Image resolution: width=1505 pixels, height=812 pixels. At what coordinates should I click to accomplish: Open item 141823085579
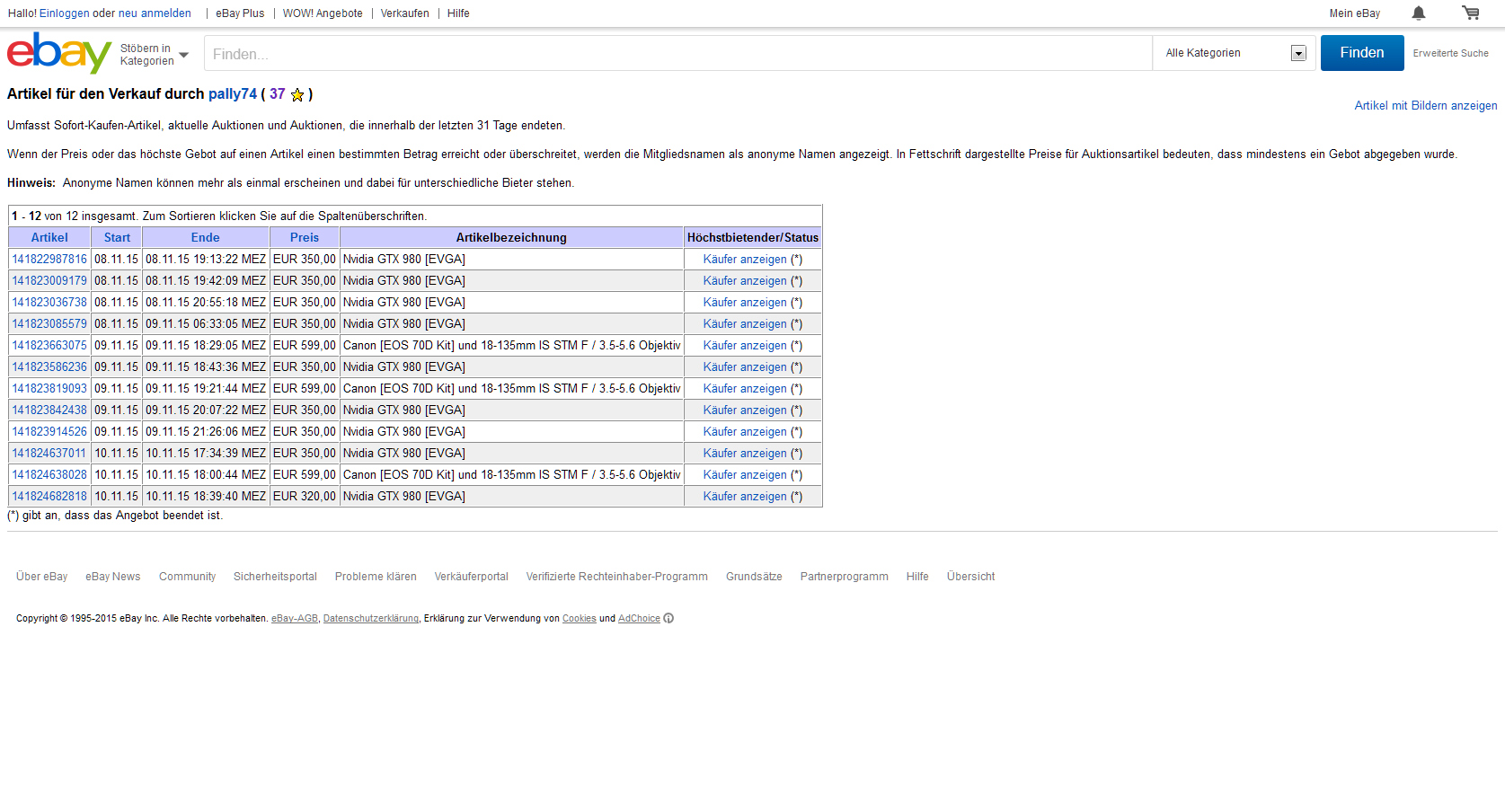[x=49, y=324]
